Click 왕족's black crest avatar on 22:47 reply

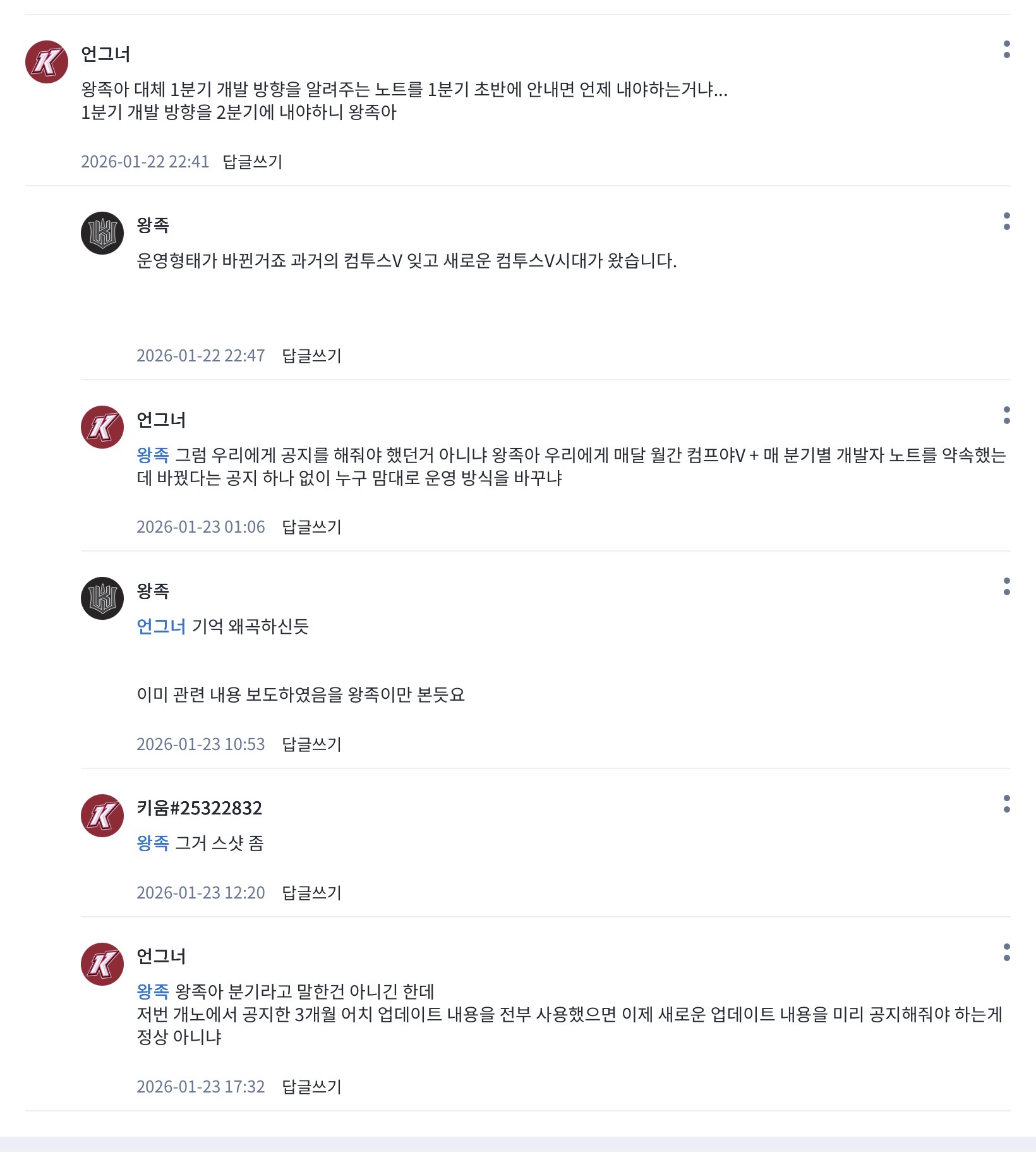pos(102,233)
